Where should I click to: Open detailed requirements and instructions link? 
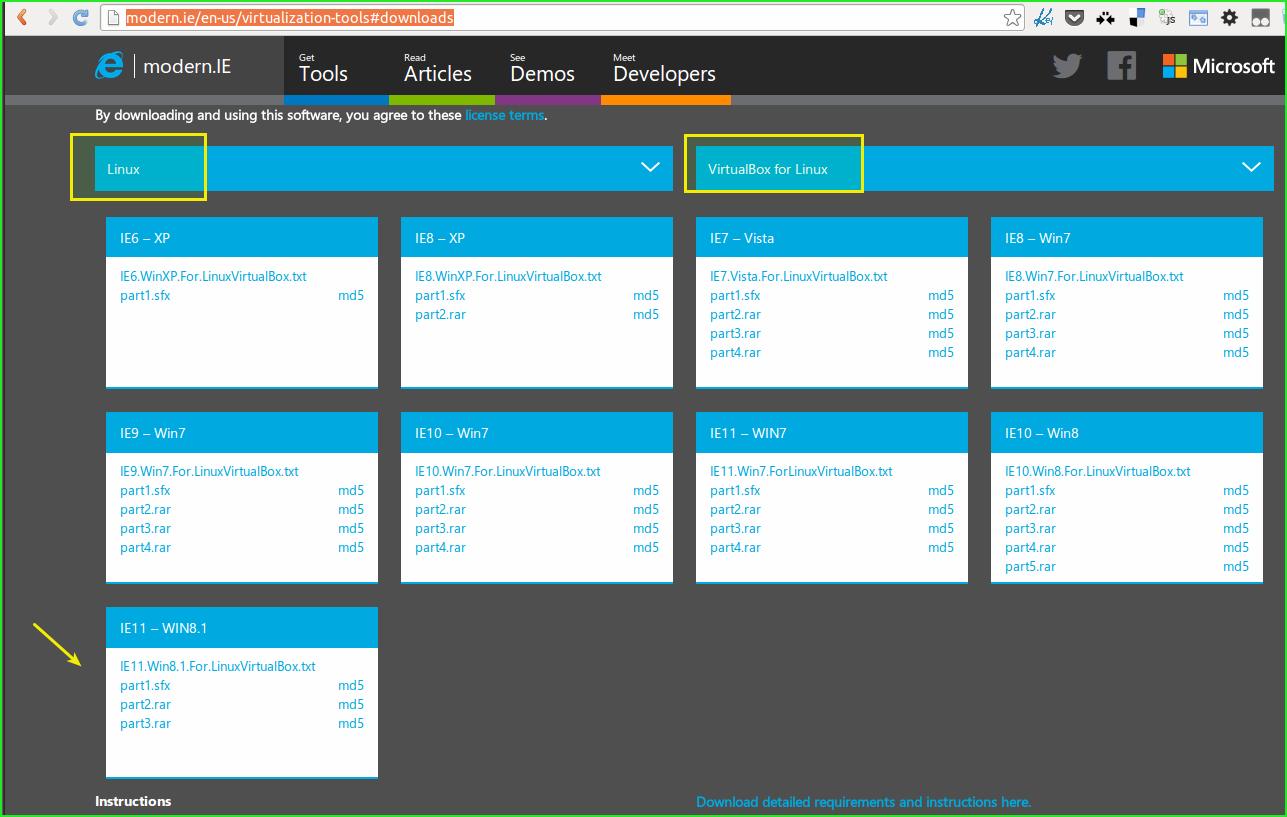(x=863, y=802)
